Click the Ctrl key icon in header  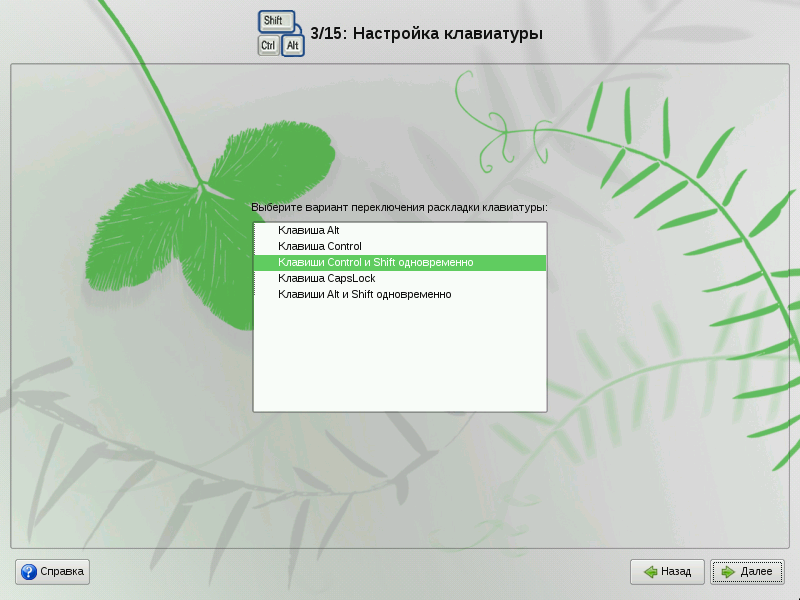tap(268, 46)
